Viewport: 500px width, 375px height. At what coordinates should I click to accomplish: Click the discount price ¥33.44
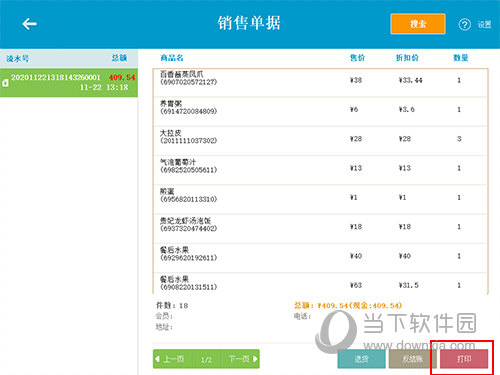click(x=410, y=80)
